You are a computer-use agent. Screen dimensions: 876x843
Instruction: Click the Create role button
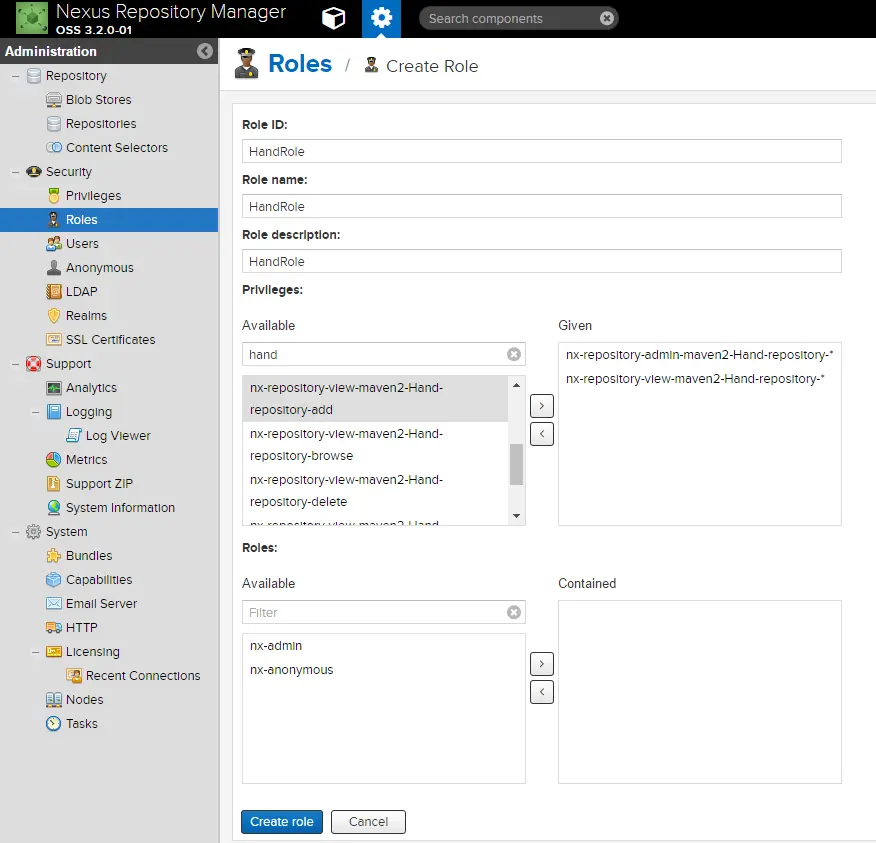point(282,822)
